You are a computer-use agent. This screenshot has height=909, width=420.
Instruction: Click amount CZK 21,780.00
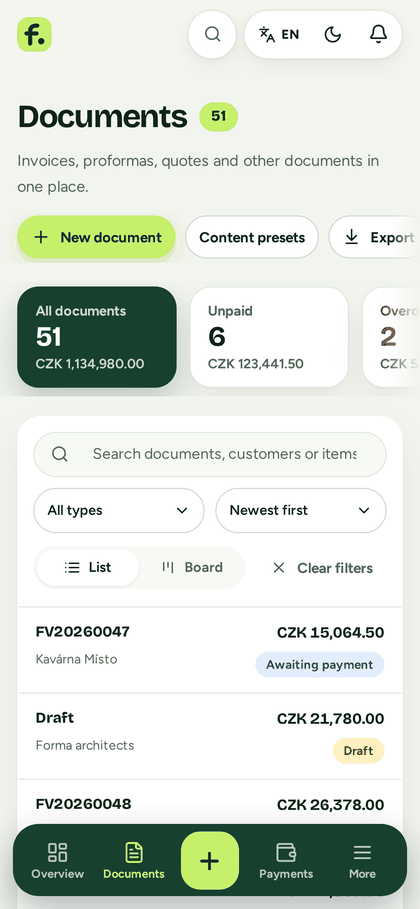(x=331, y=719)
